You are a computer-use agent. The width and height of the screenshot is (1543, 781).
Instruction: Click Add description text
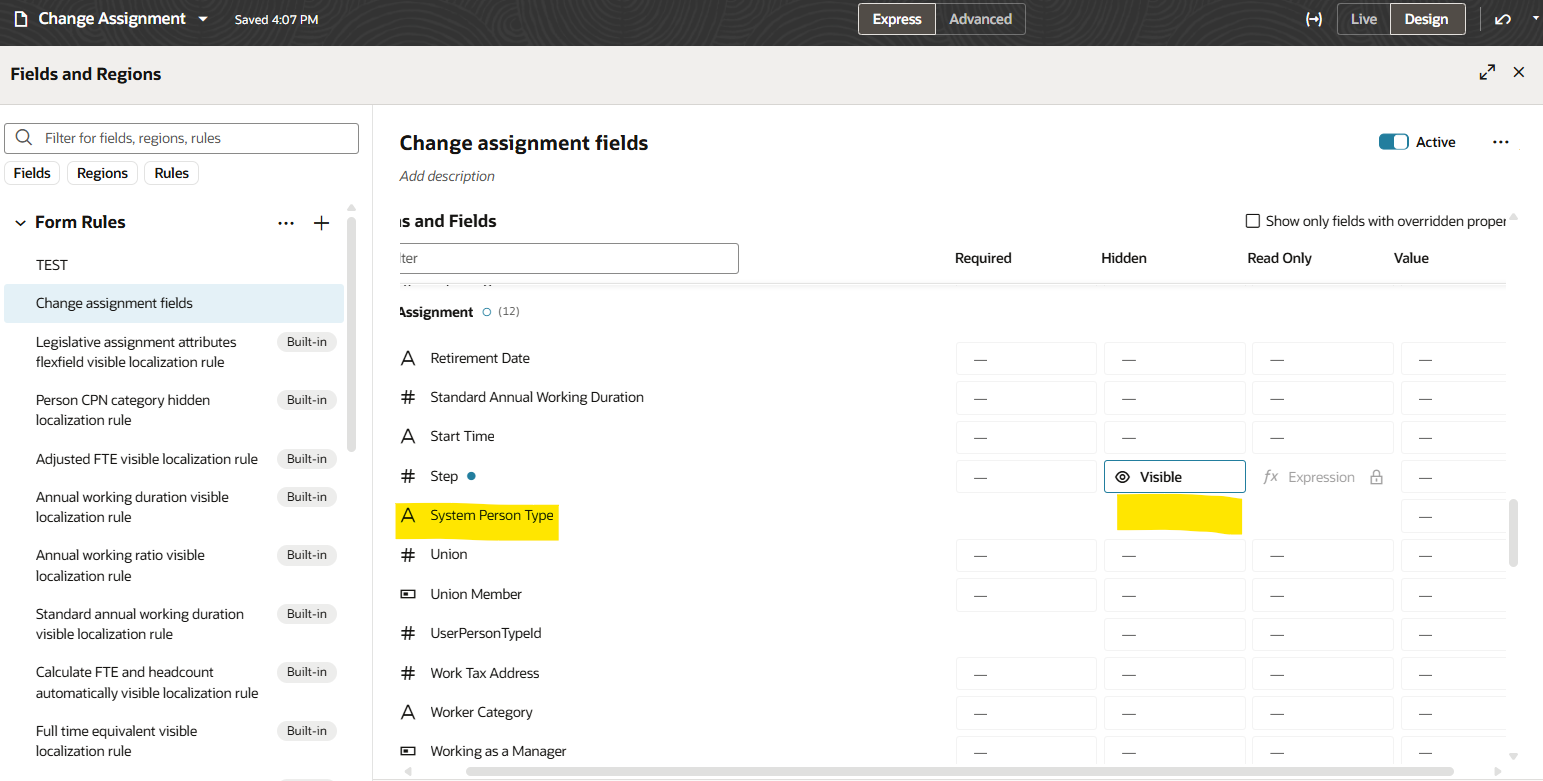tap(447, 176)
